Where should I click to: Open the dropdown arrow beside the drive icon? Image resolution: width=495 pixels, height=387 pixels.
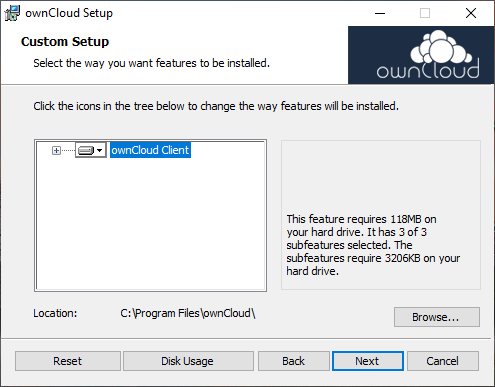[99, 150]
